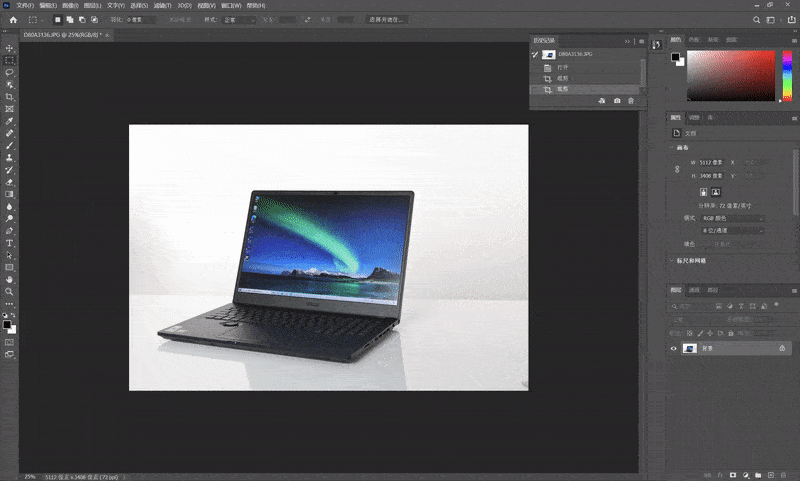Toggle the width-height link chain icon
The width and height of the screenshot is (800, 481).
[679, 169]
